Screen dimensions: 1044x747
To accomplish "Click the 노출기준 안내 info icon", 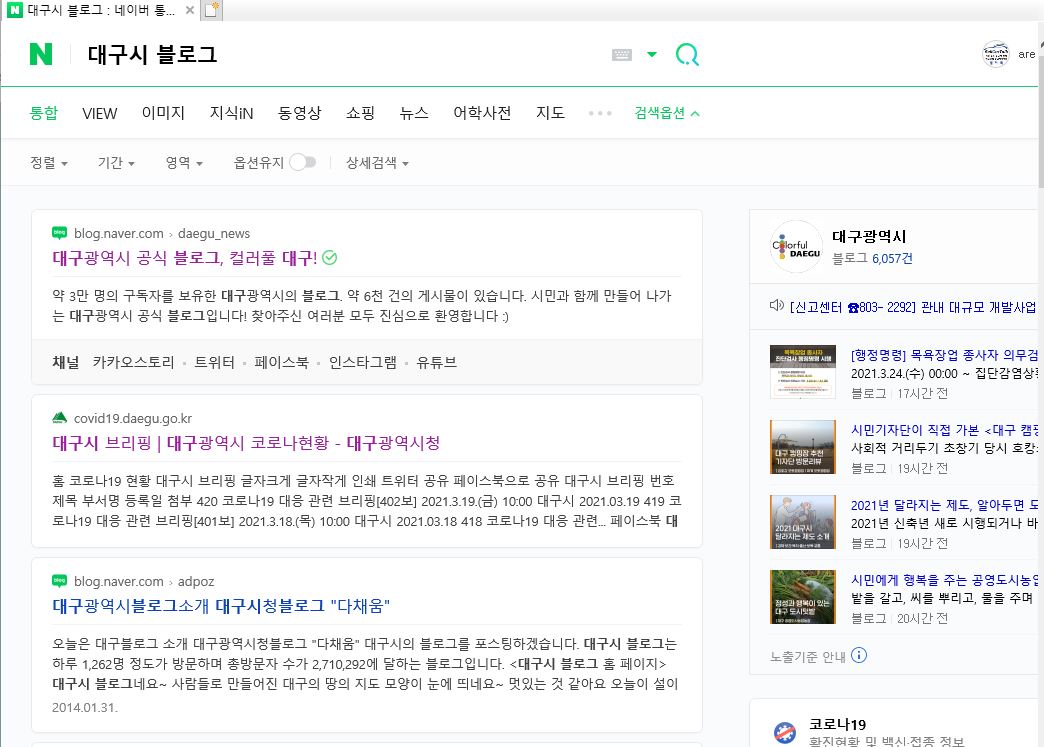I will pyautogui.click(x=859, y=656).
